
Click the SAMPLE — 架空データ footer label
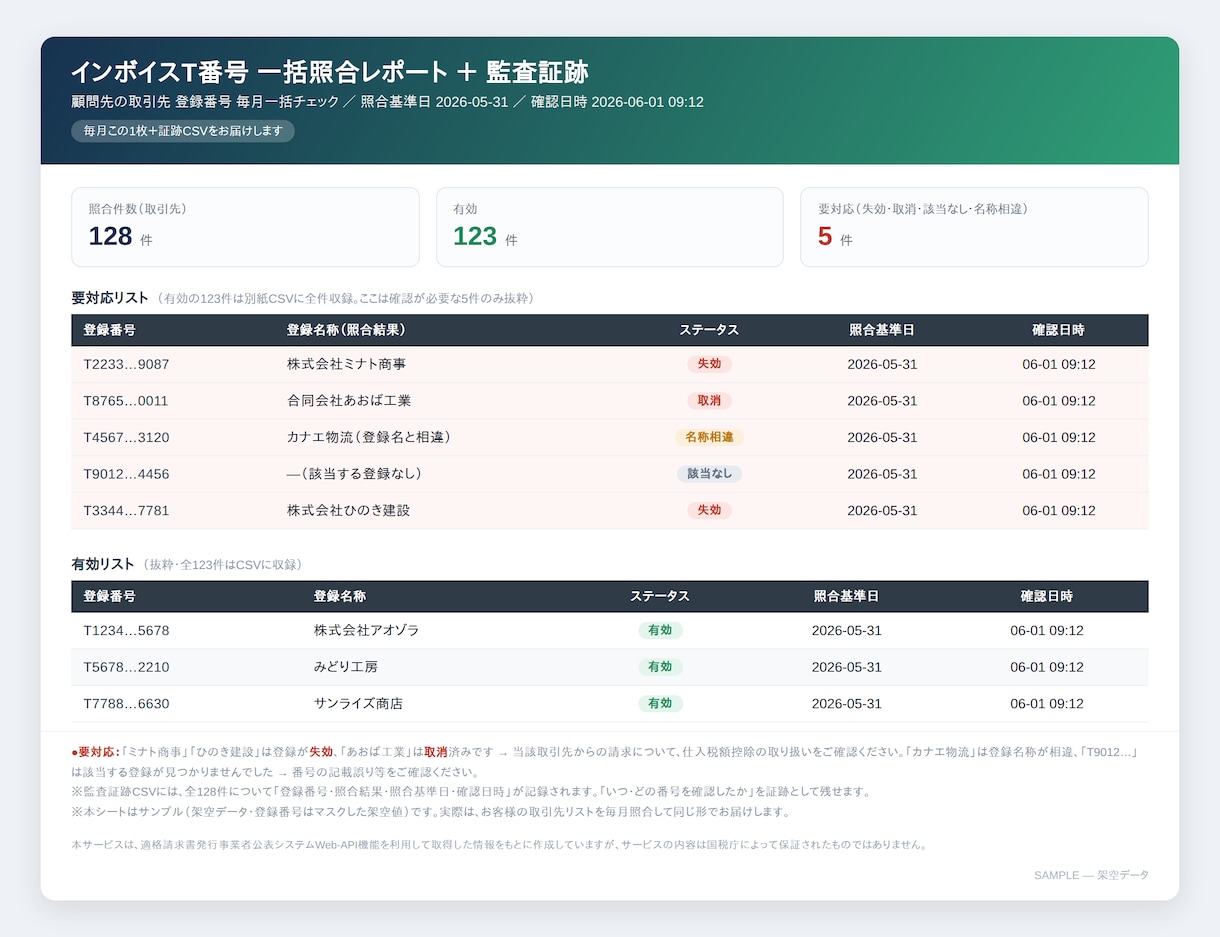[x=1091, y=876]
